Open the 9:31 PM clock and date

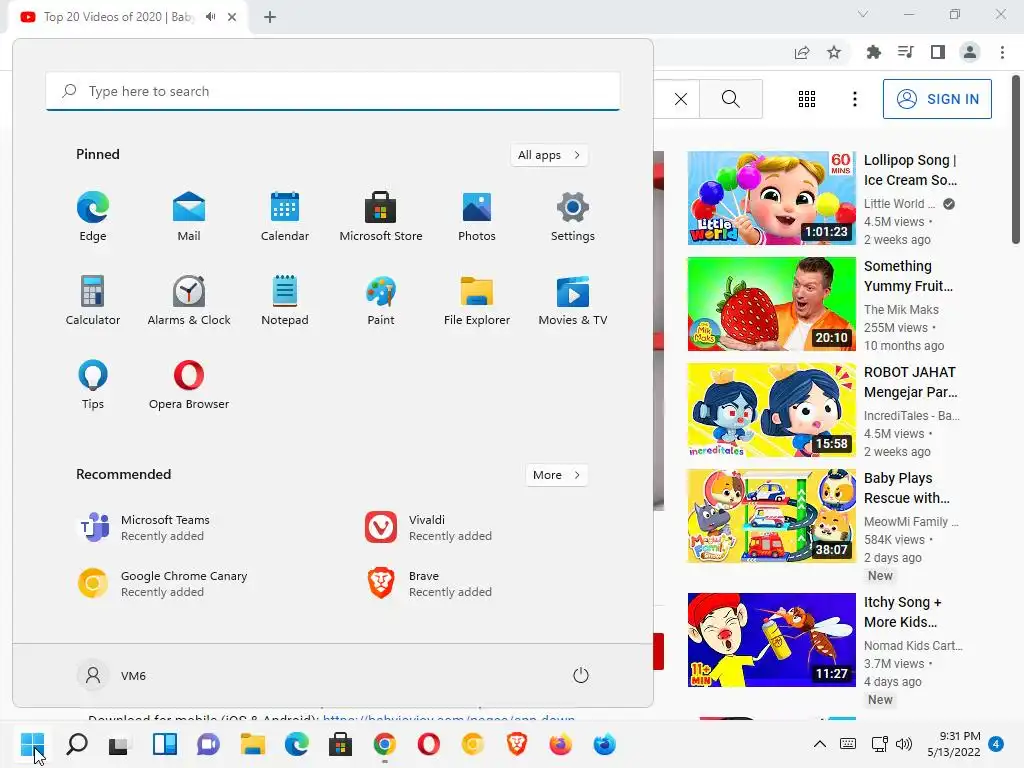click(953, 744)
